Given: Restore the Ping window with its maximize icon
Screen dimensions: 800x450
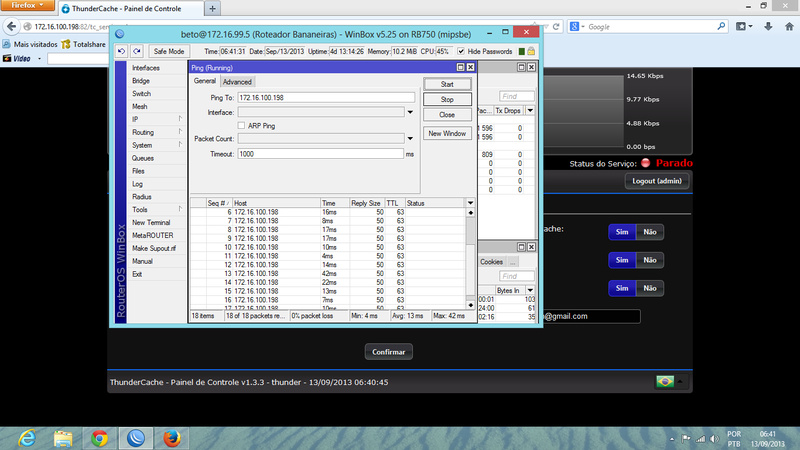Looking at the screenshot, I should [x=460, y=67].
